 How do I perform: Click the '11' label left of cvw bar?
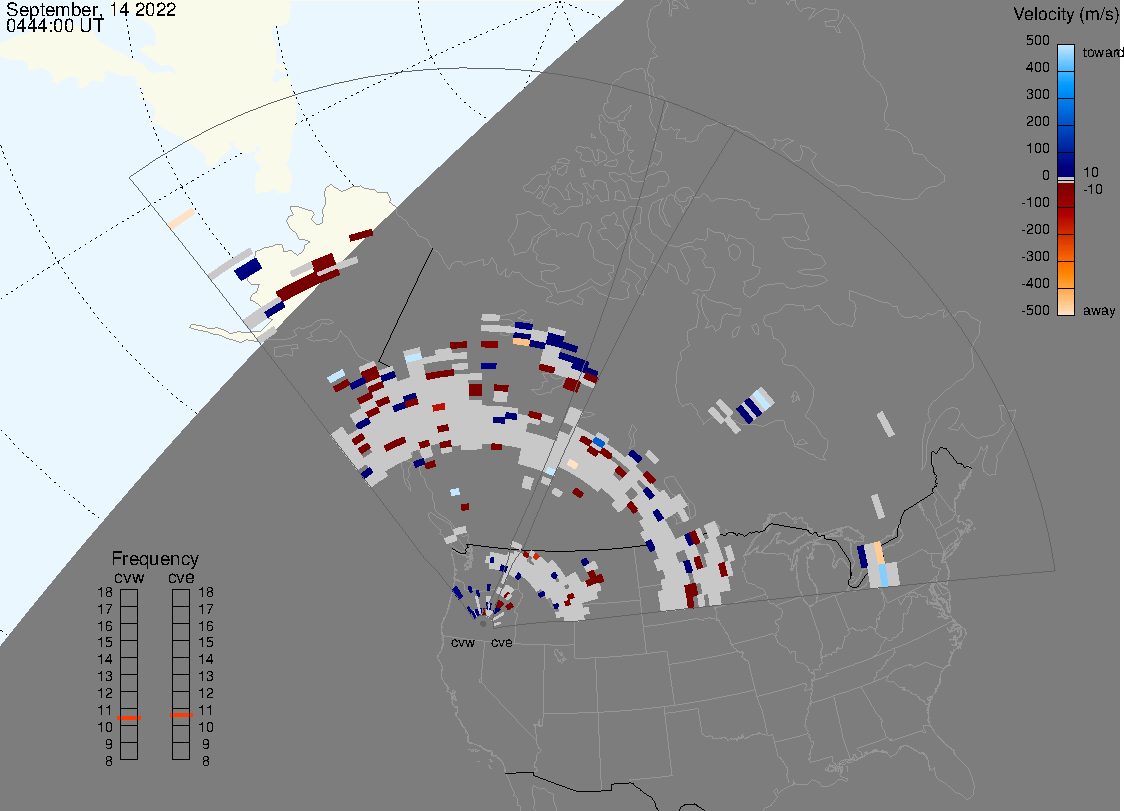point(105,710)
